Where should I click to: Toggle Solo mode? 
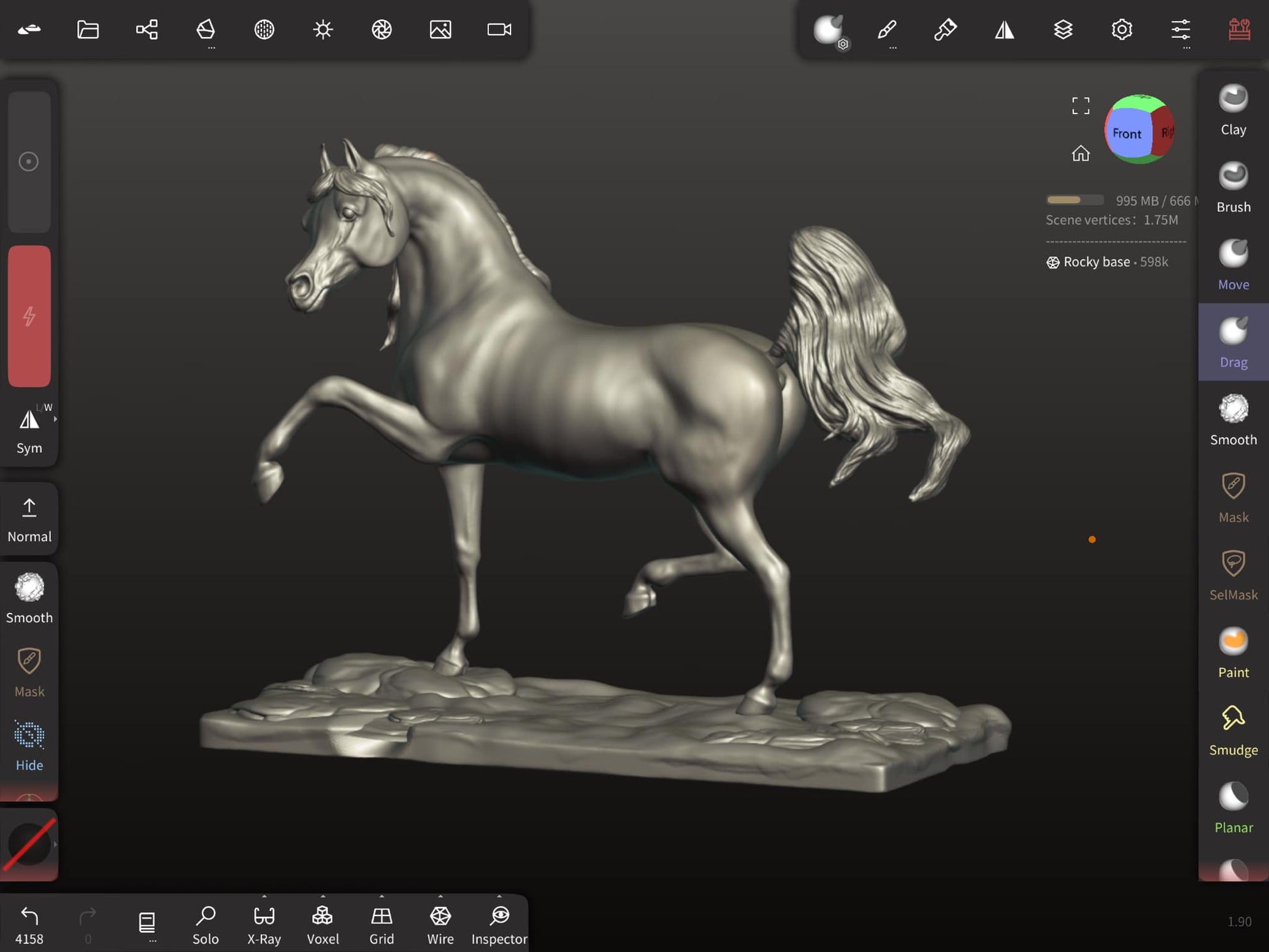pyautogui.click(x=205, y=924)
